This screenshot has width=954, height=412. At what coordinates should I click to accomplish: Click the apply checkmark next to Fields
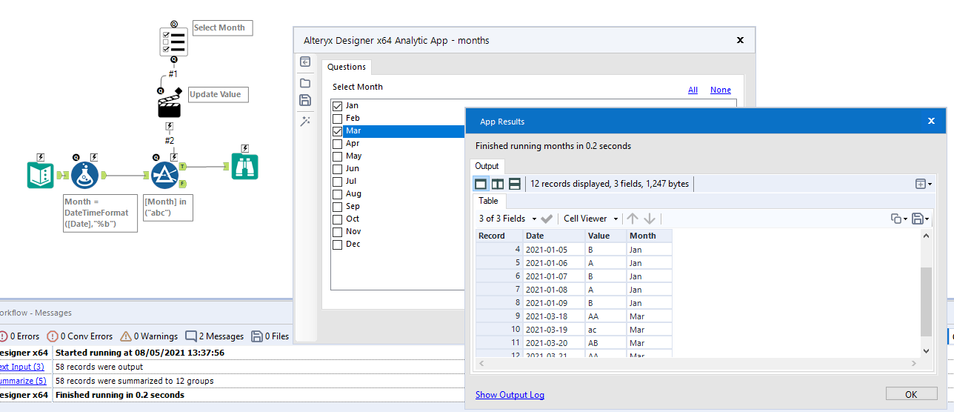coord(546,218)
